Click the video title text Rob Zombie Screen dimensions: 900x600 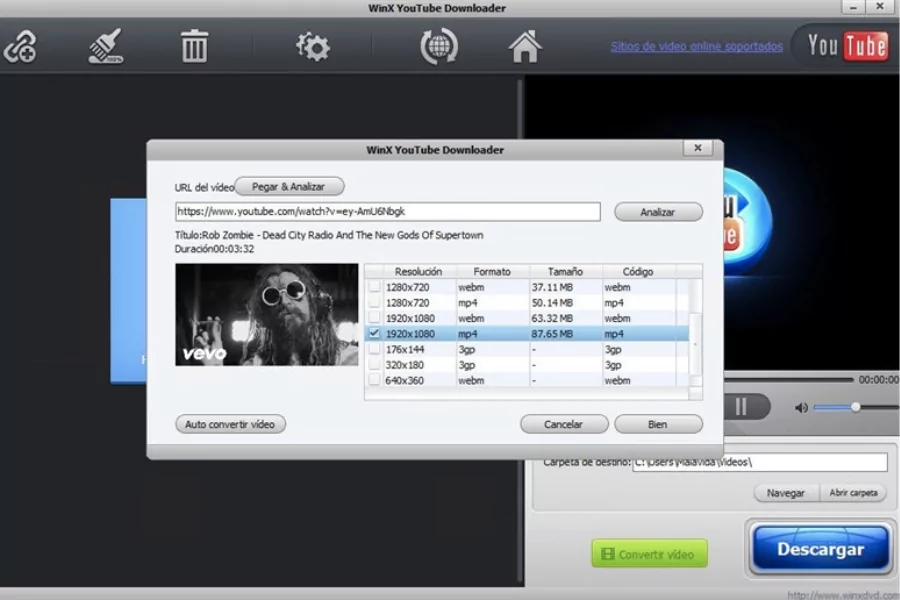[x=329, y=235]
